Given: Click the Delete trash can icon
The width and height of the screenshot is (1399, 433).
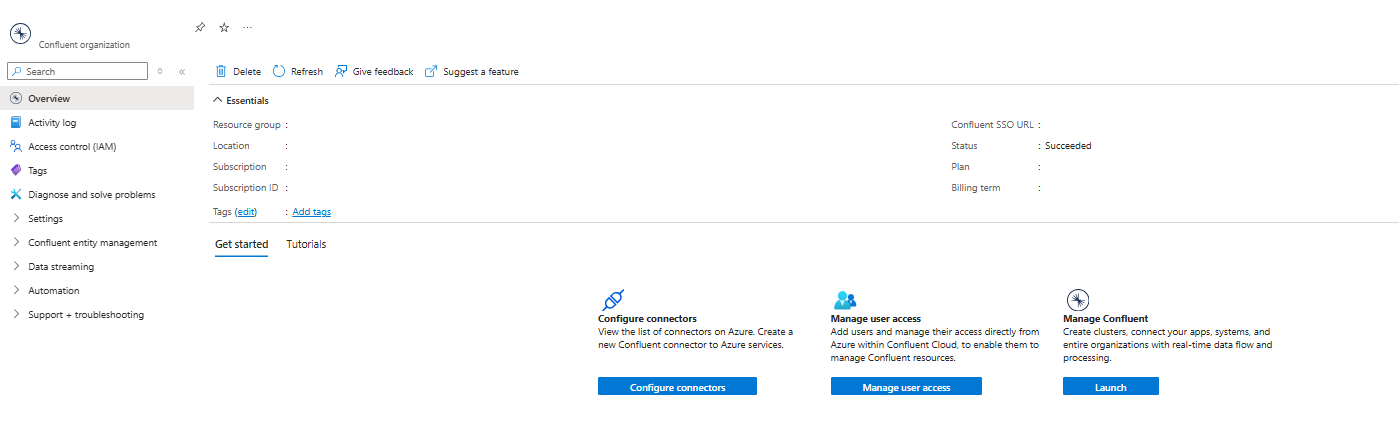Looking at the screenshot, I should (x=221, y=71).
